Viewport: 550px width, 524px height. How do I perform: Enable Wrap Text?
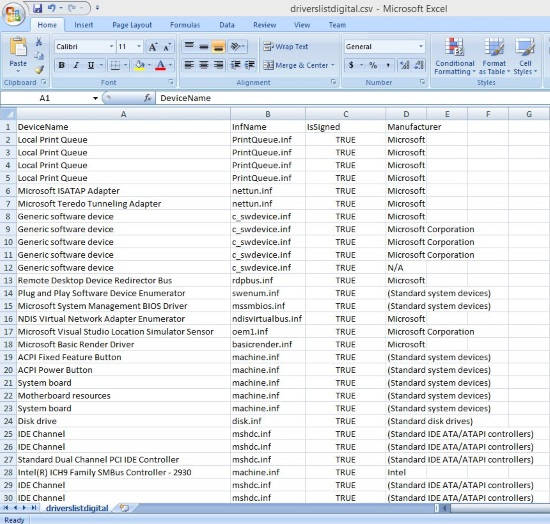(x=286, y=46)
